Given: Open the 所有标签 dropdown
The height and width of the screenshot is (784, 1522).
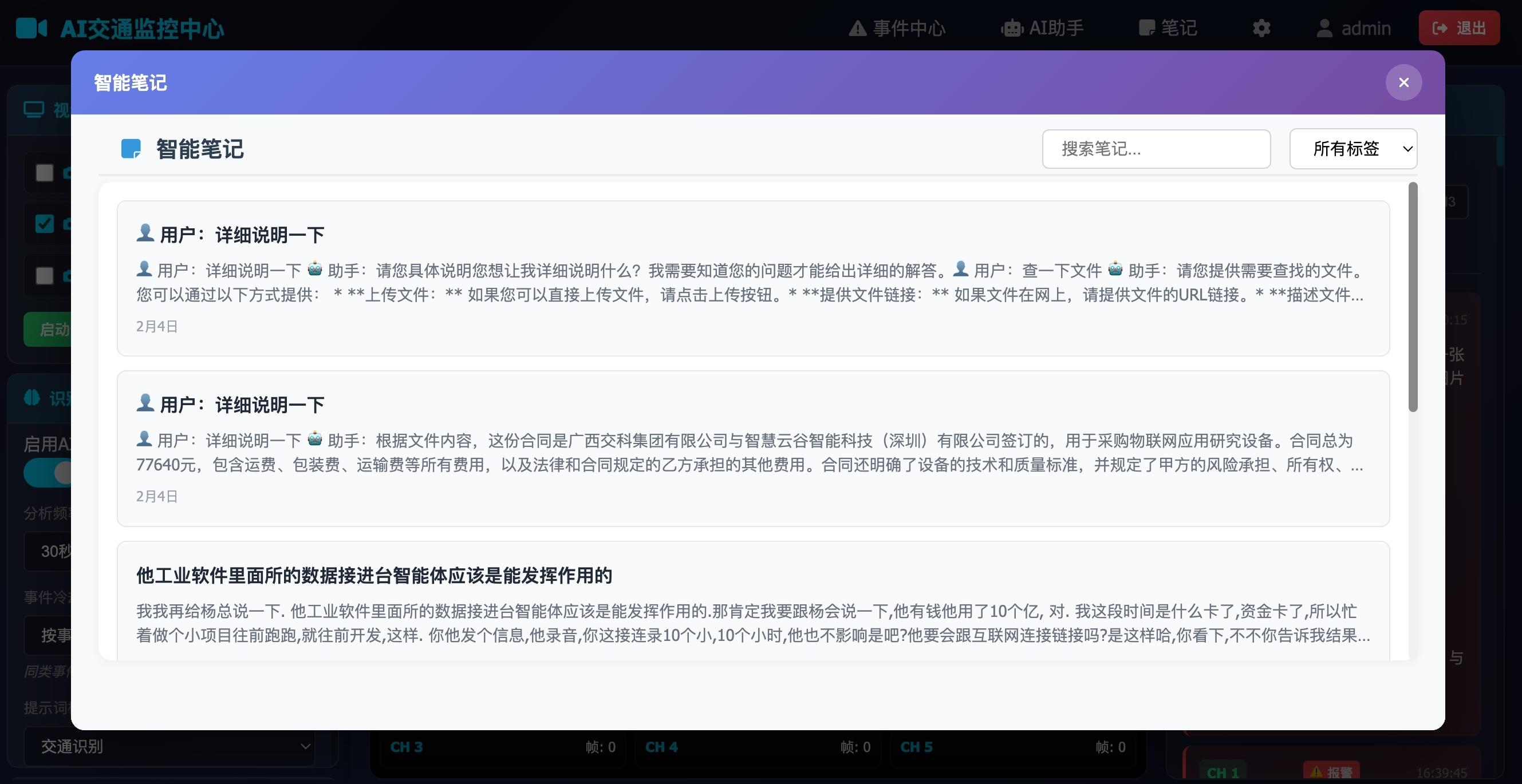Looking at the screenshot, I should 1353,149.
